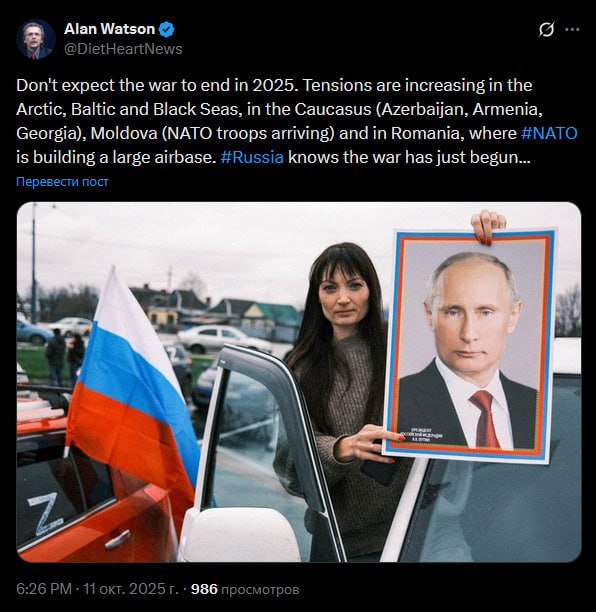Image resolution: width=596 pixels, height=612 pixels.
Task: Click the white car's side mirror in photo
Action: tap(239, 535)
